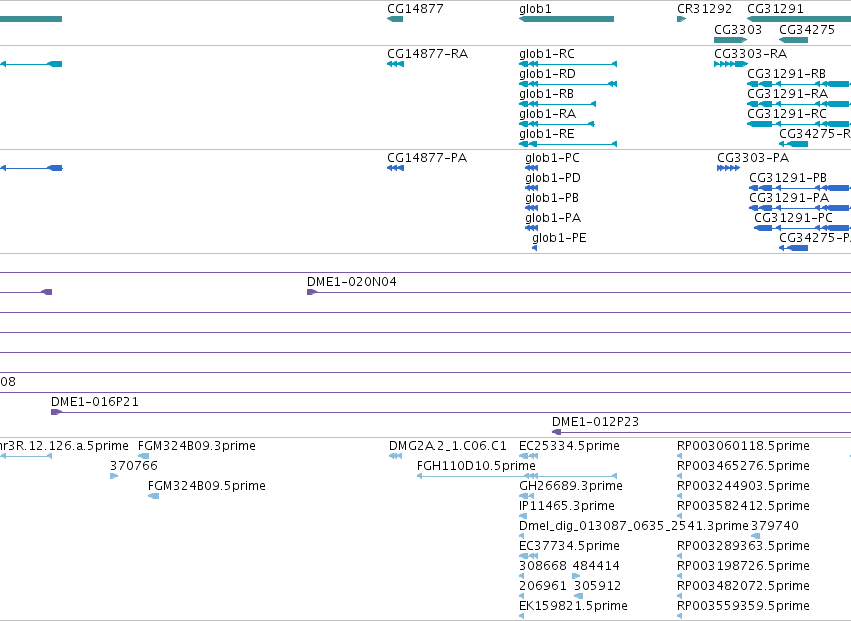Select feature 379740
Image resolution: width=851 pixels, height=621 pixels.
[x=775, y=527]
